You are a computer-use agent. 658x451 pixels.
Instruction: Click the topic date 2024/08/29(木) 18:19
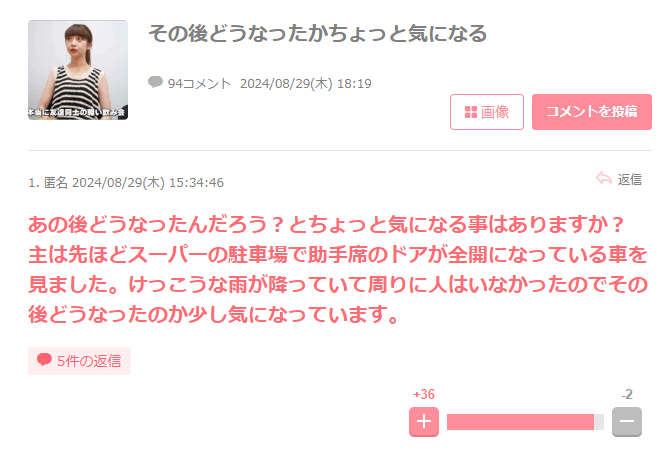306,83
